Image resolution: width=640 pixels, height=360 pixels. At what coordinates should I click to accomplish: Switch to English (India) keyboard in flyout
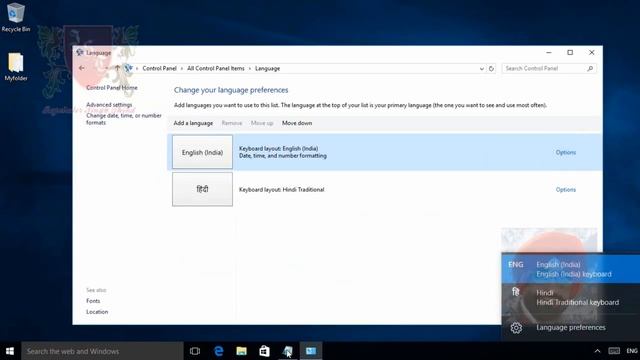571,269
